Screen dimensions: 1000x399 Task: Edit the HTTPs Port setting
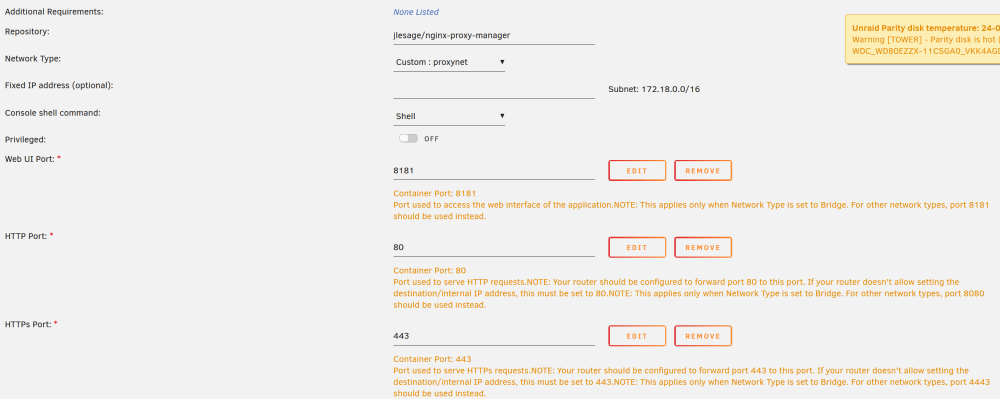coord(637,336)
